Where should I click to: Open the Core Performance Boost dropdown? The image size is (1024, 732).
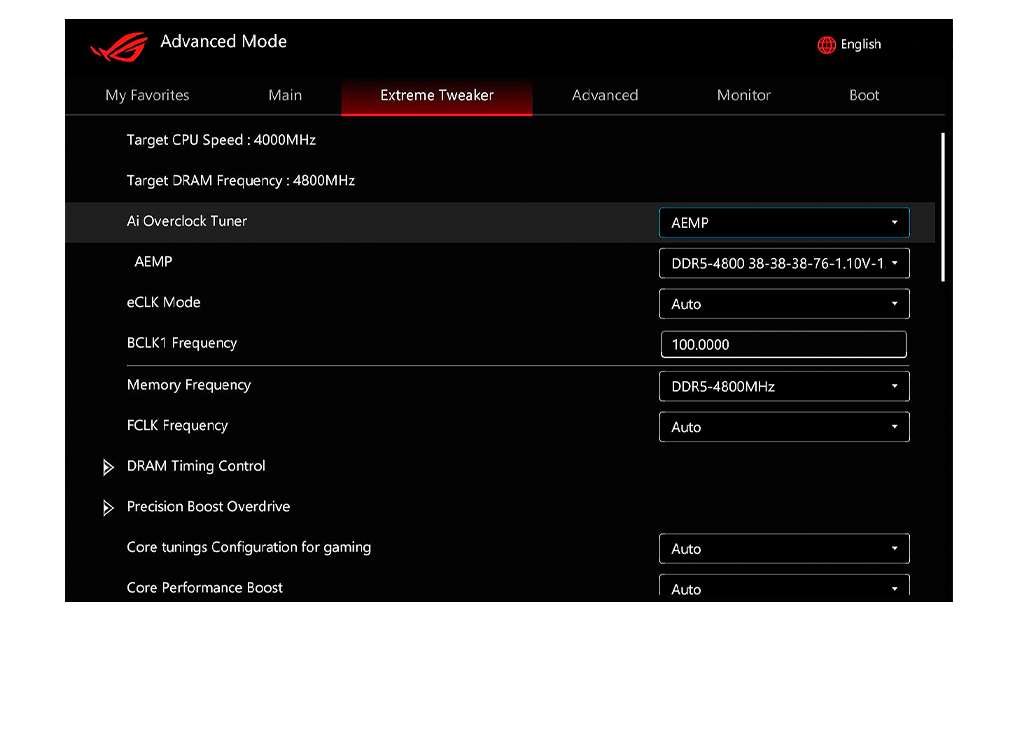pos(783,587)
